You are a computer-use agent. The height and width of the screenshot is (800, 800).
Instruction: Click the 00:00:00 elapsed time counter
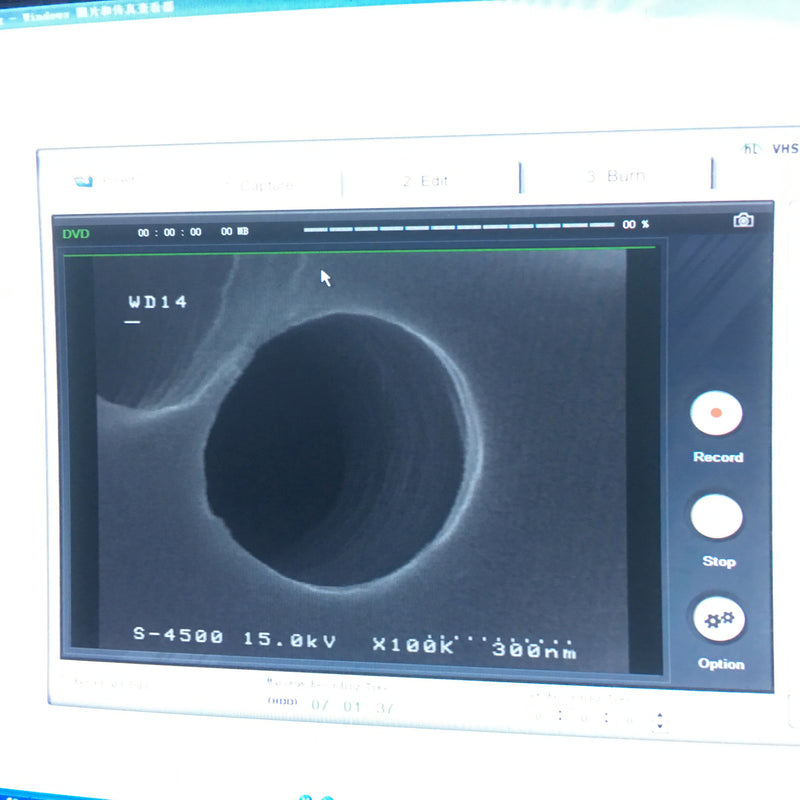pos(169,232)
